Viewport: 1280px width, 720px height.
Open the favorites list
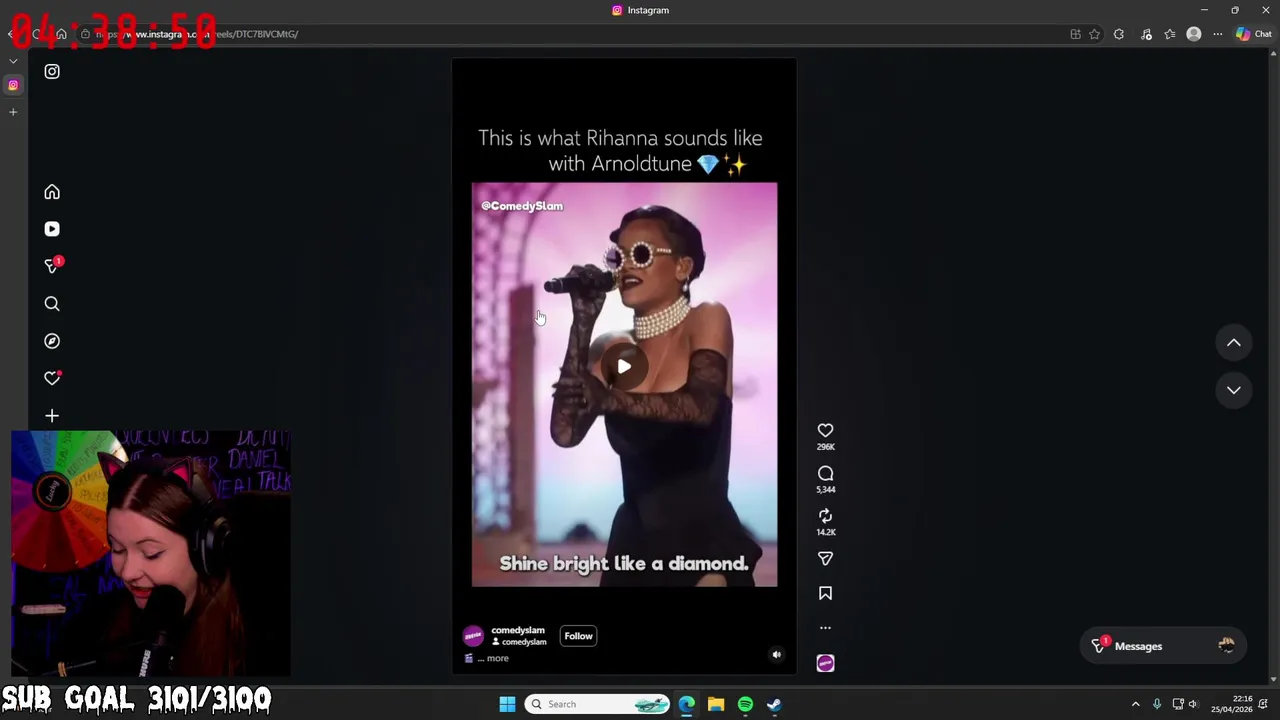1170,34
